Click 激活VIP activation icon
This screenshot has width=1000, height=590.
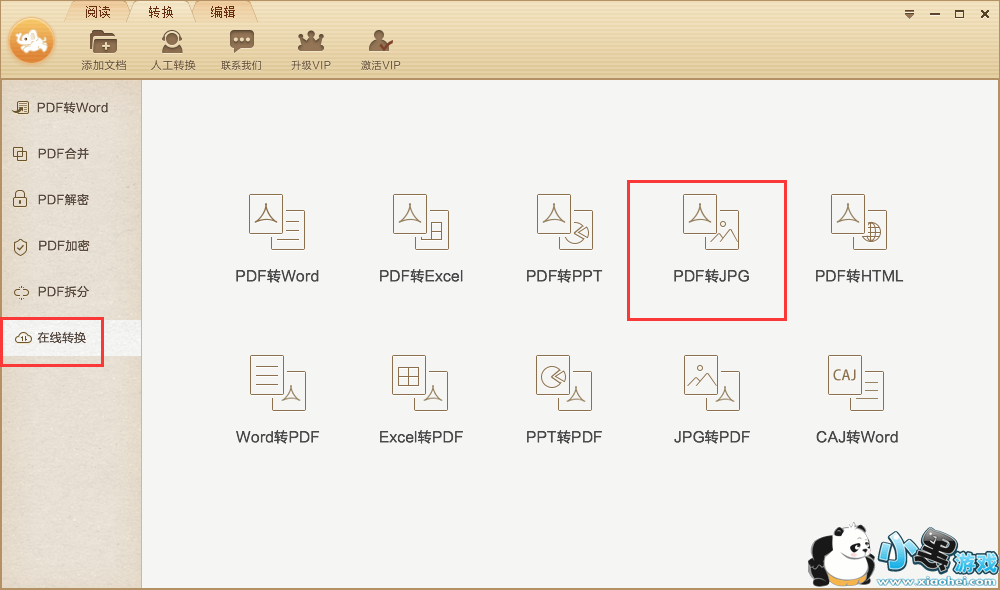(x=380, y=49)
